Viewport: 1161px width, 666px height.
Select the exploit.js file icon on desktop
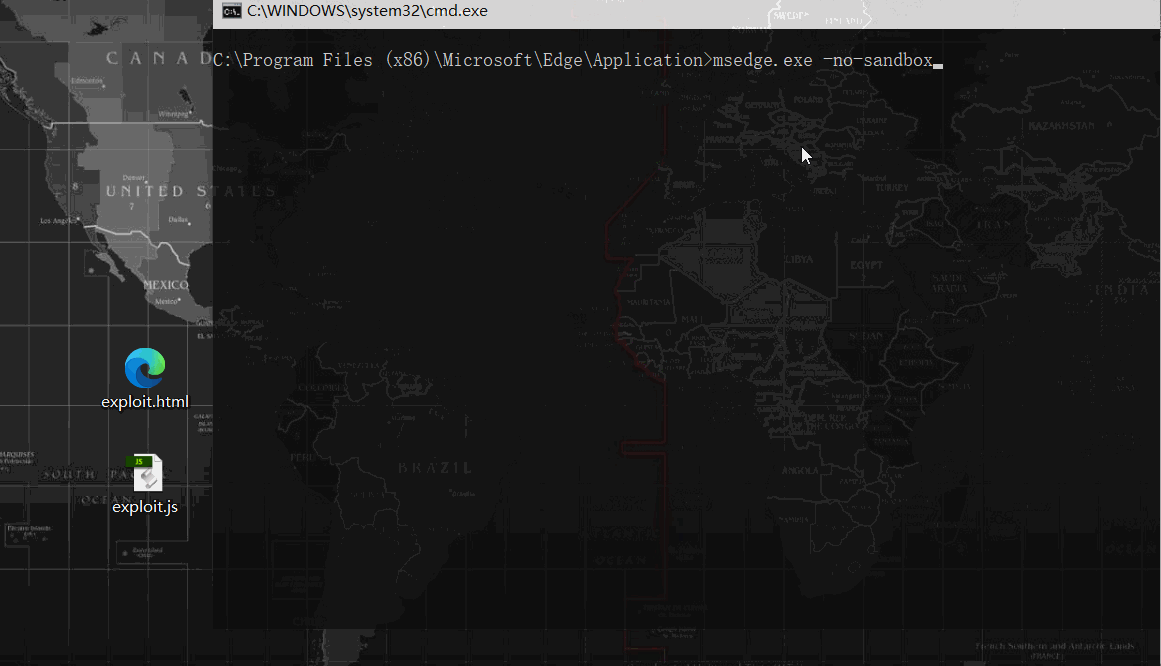147,473
